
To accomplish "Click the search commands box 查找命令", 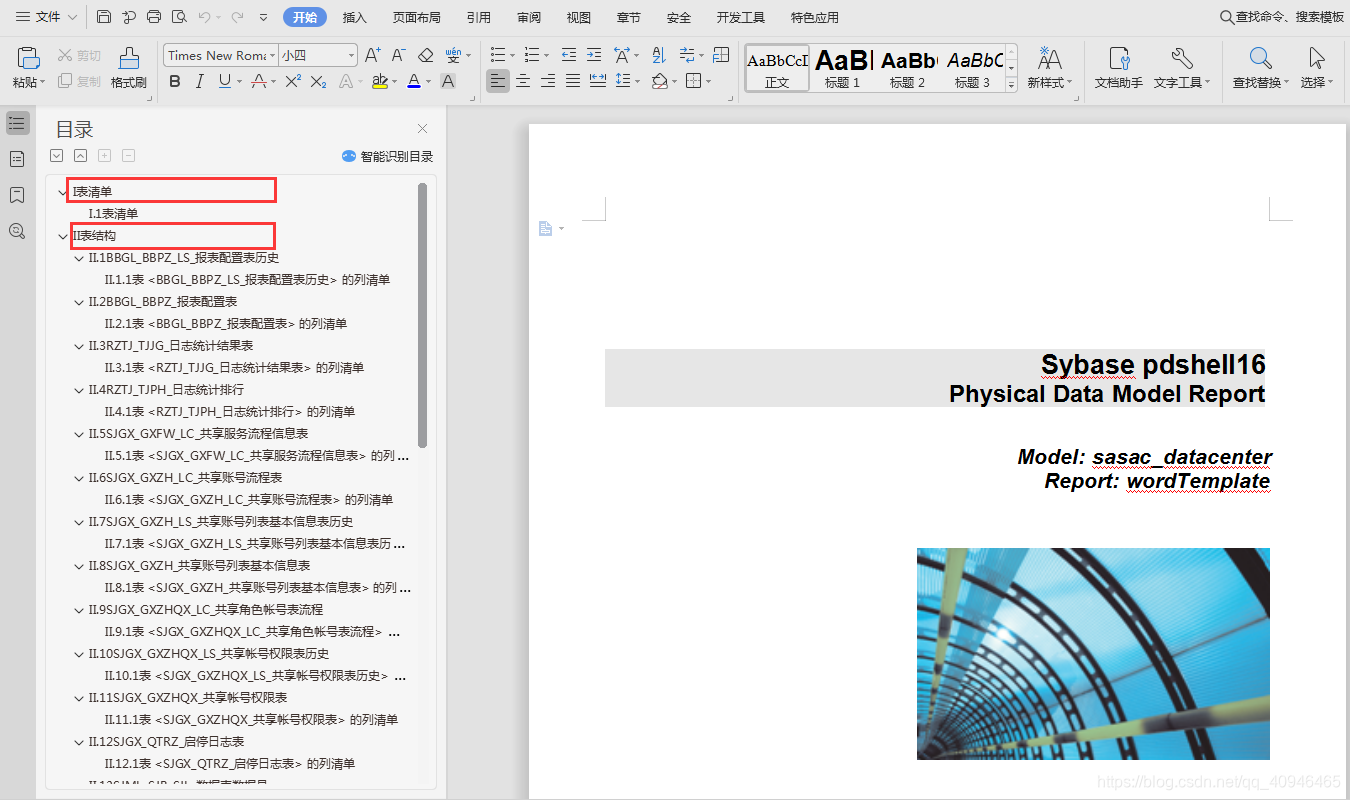I will (x=1282, y=17).
